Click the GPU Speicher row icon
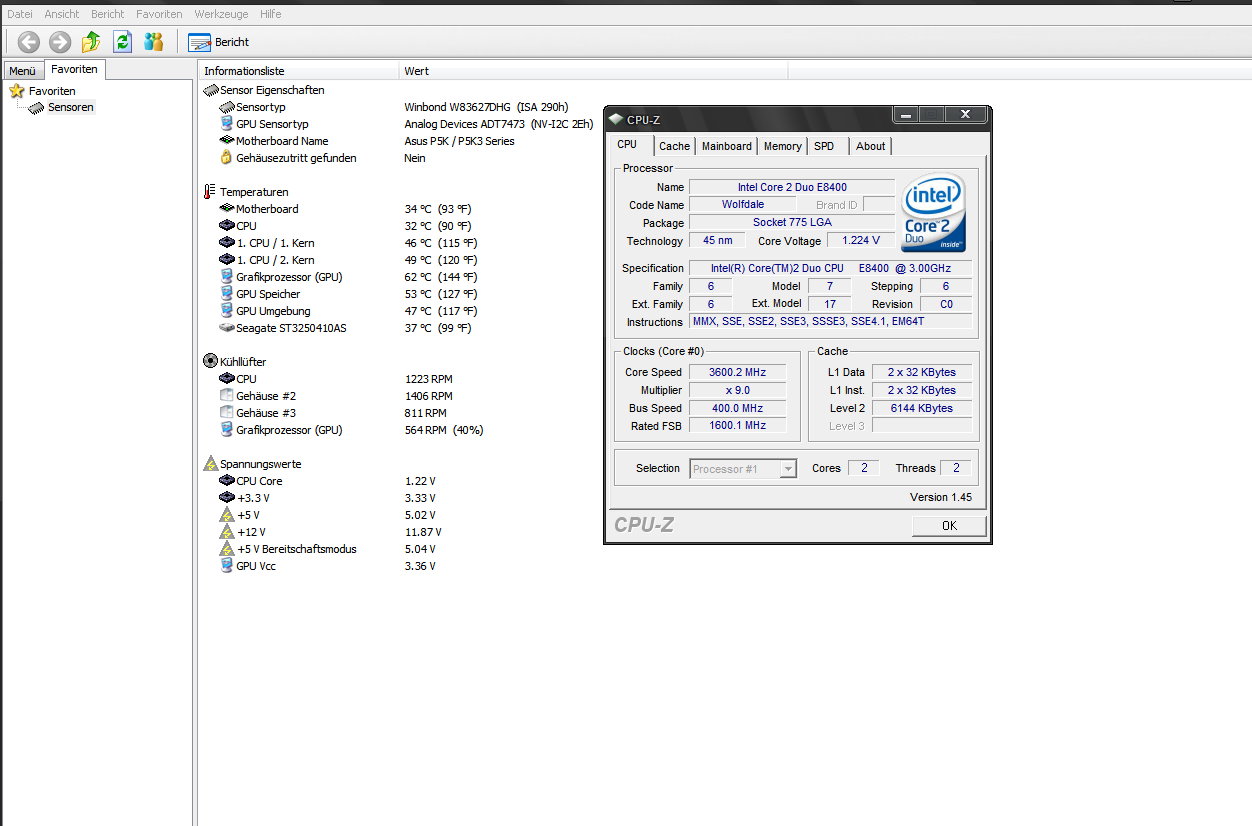The height and width of the screenshot is (826, 1252). [x=227, y=294]
